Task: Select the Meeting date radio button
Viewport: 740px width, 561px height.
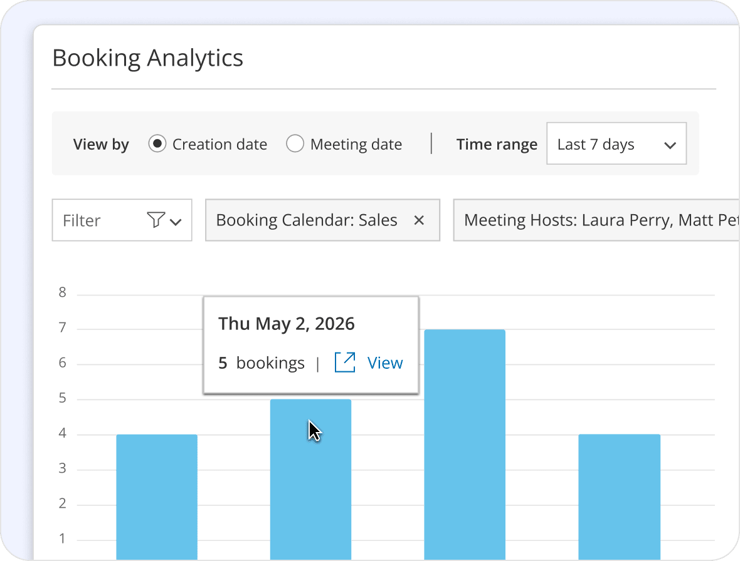Action: point(295,143)
